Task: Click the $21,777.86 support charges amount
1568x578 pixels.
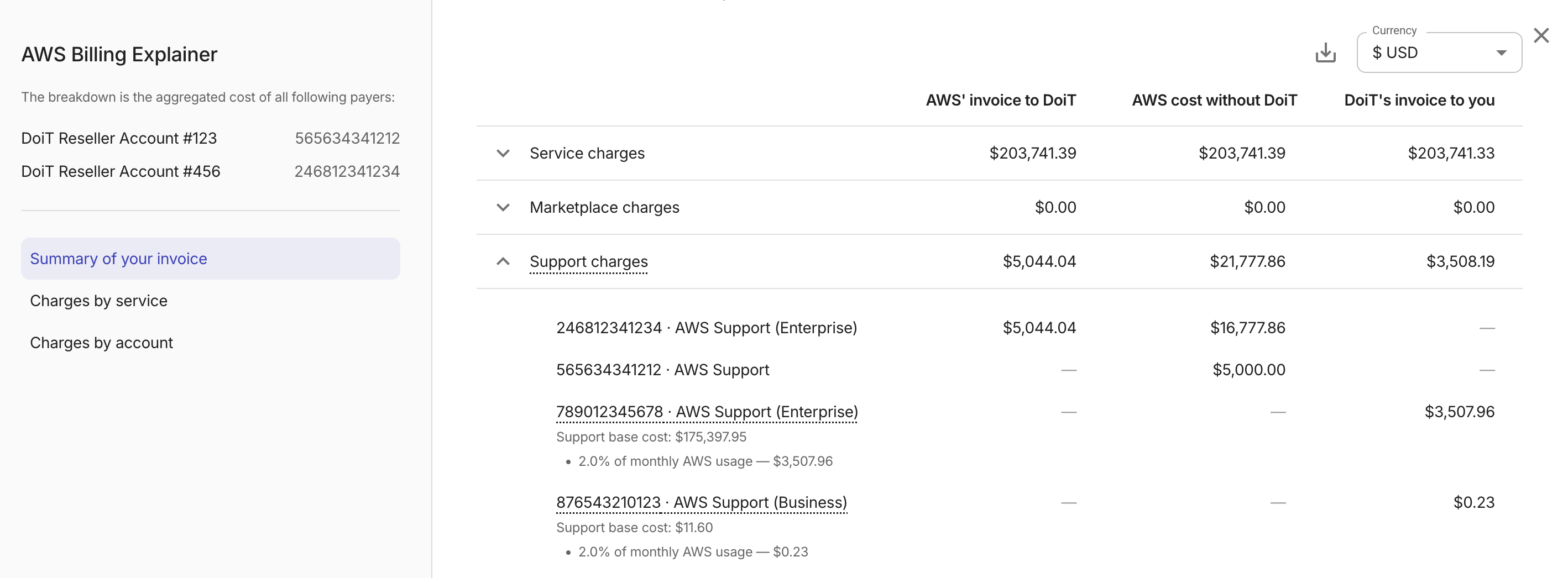Action: [x=1247, y=261]
